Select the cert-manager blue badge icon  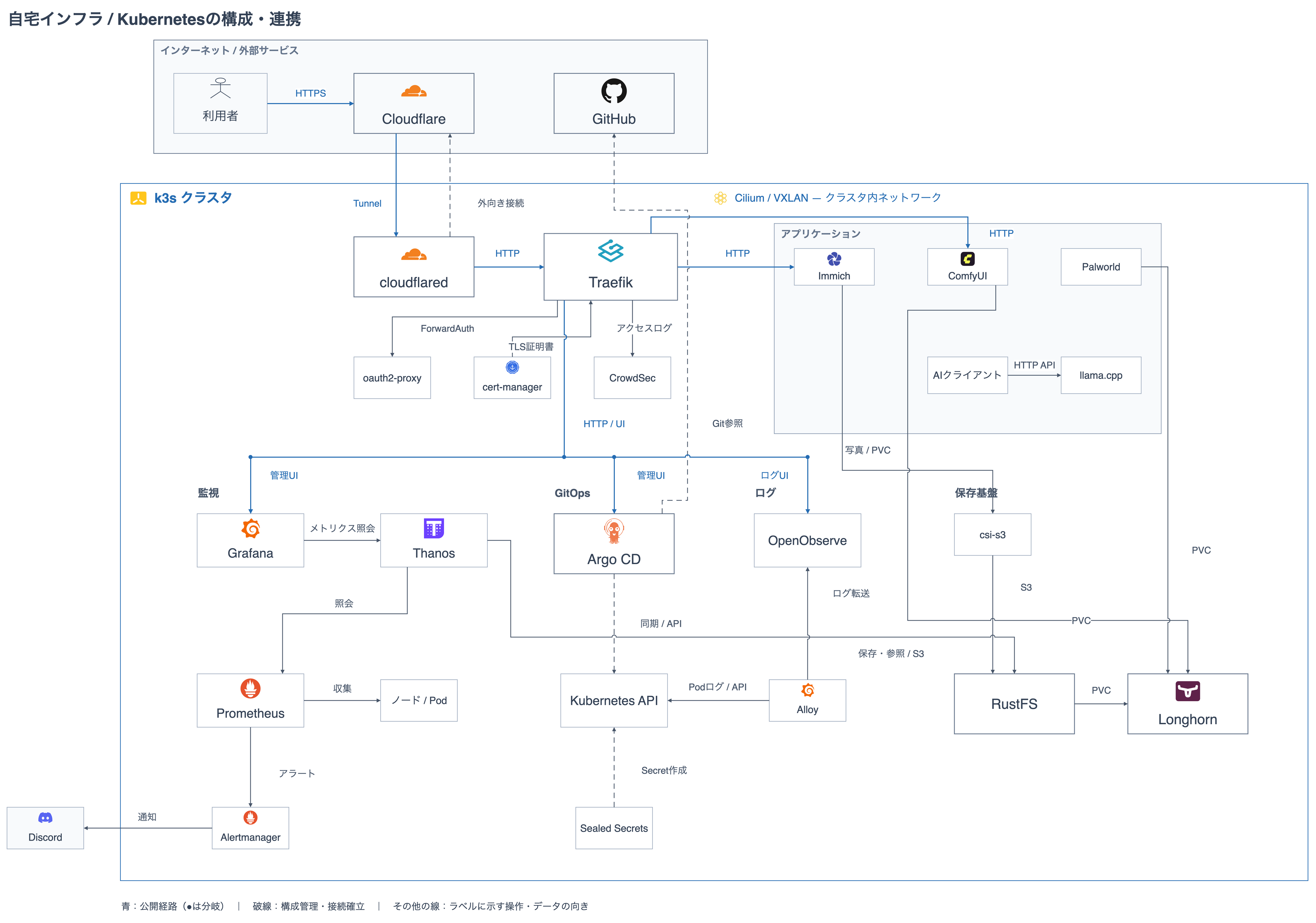(512, 367)
